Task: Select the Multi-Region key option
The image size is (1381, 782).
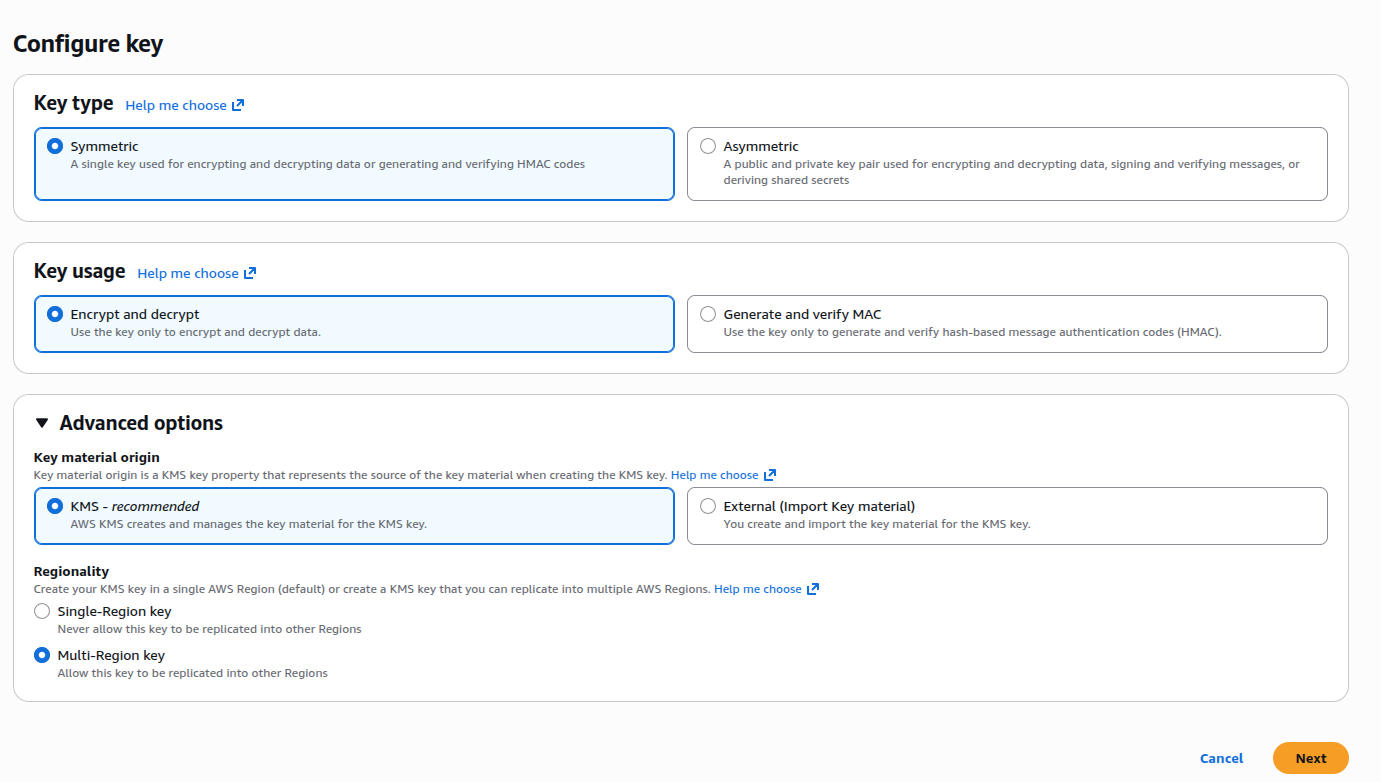Action: point(41,654)
